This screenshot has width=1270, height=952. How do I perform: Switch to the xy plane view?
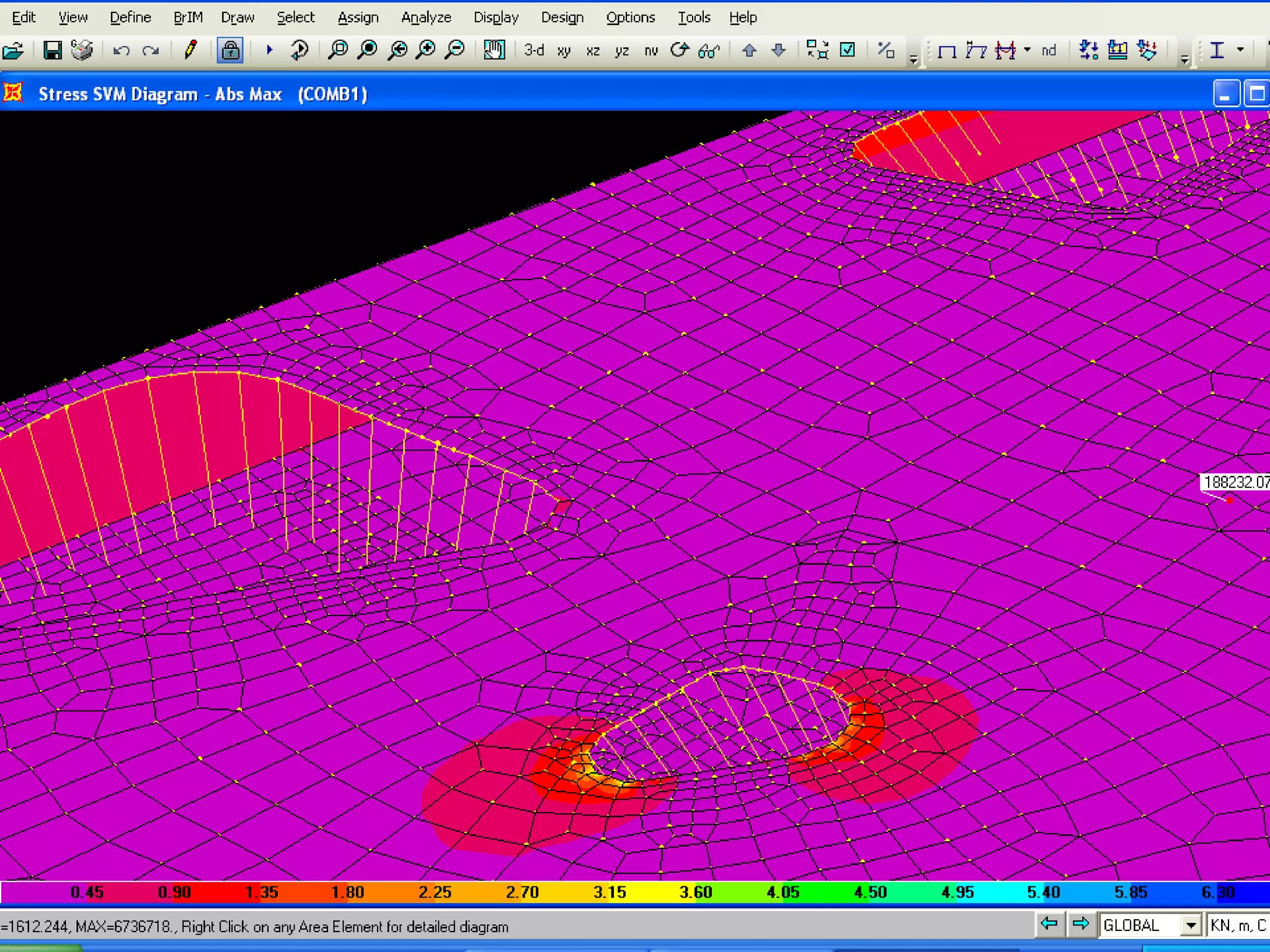pyautogui.click(x=563, y=50)
